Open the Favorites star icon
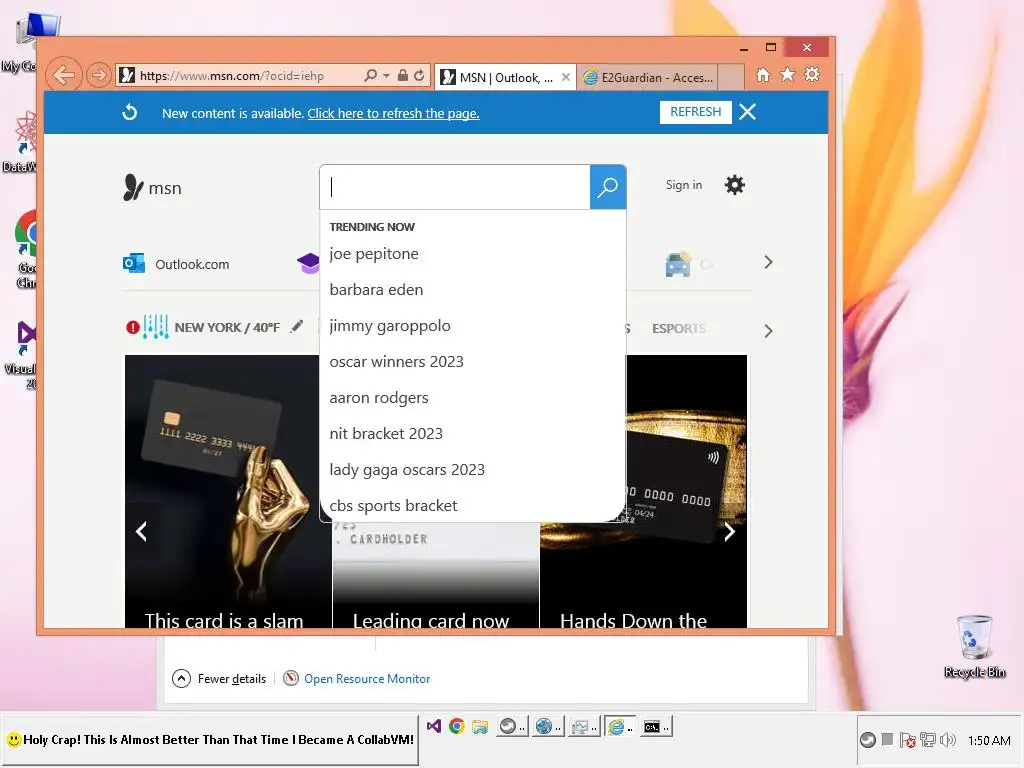 tap(788, 74)
